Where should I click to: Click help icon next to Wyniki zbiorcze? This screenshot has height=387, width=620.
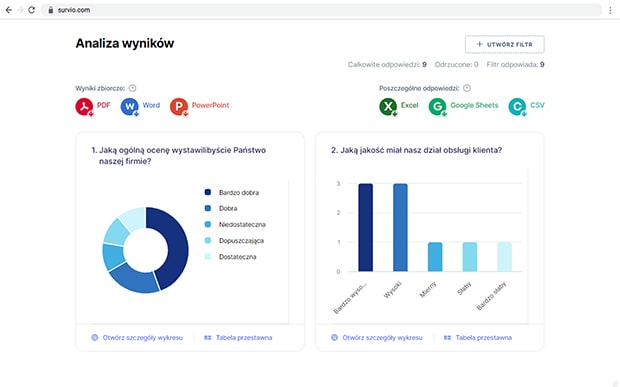tap(132, 88)
